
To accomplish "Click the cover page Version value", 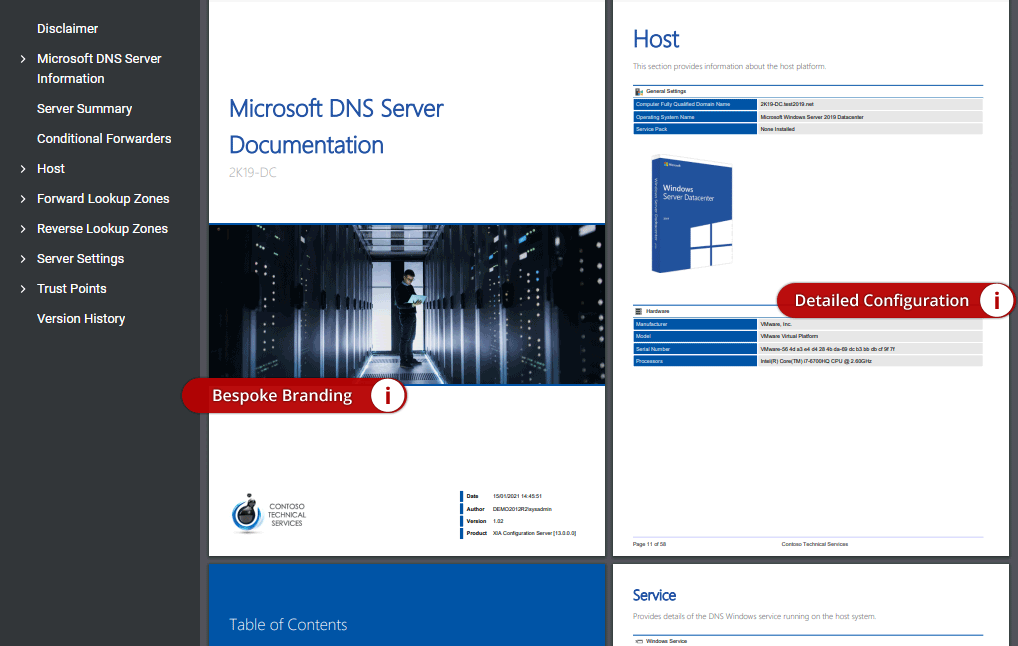I will [x=498, y=521].
